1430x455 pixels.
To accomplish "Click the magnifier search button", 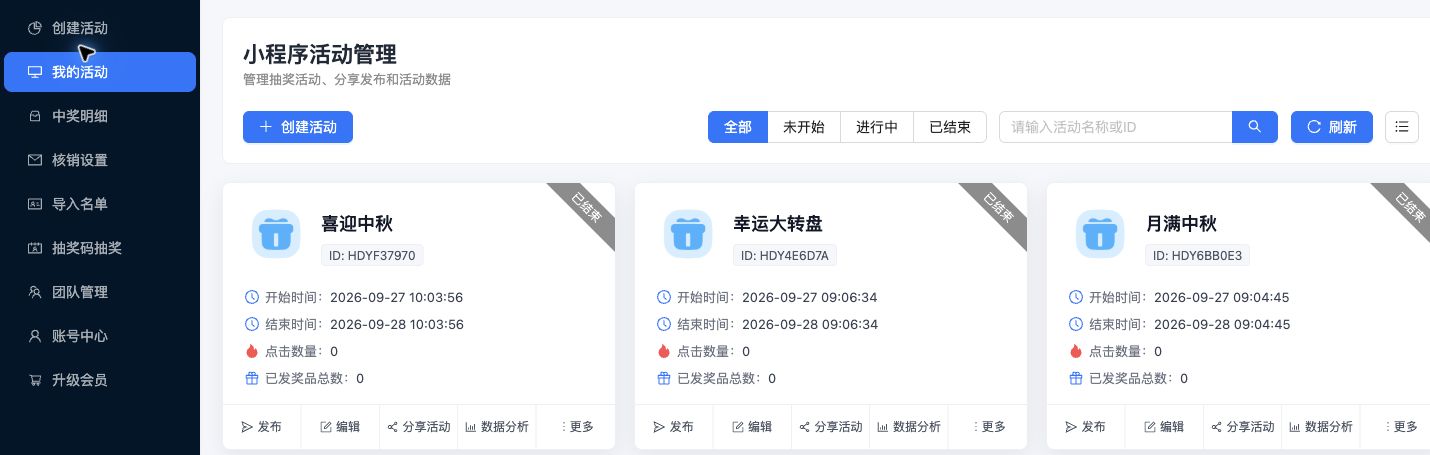I will (x=1255, y=127).
